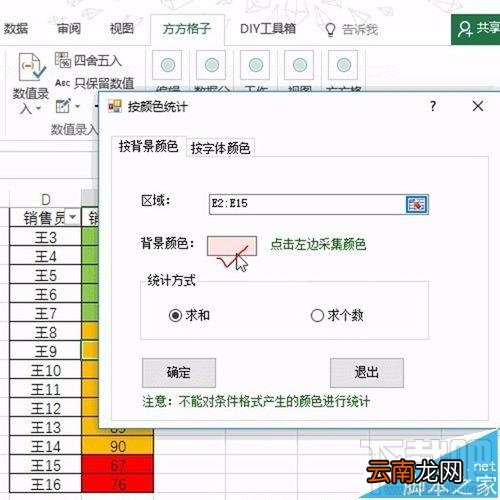
Task: Click the red cell with value 67
Action: point(118,465)
